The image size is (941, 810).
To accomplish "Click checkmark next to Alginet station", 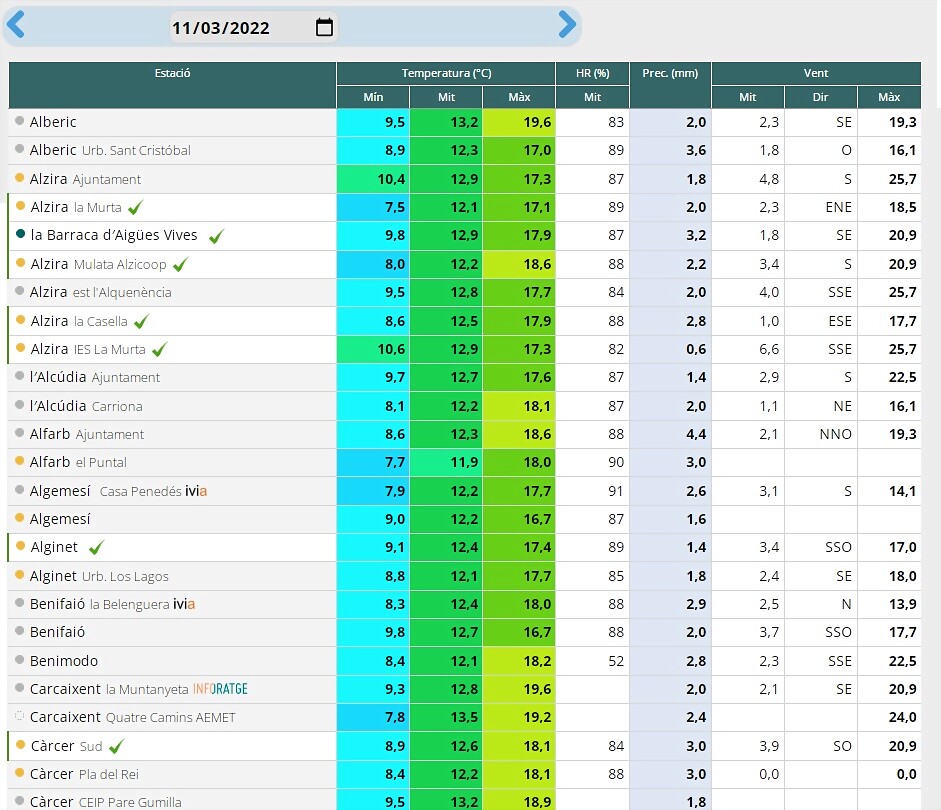I will 97,547.
